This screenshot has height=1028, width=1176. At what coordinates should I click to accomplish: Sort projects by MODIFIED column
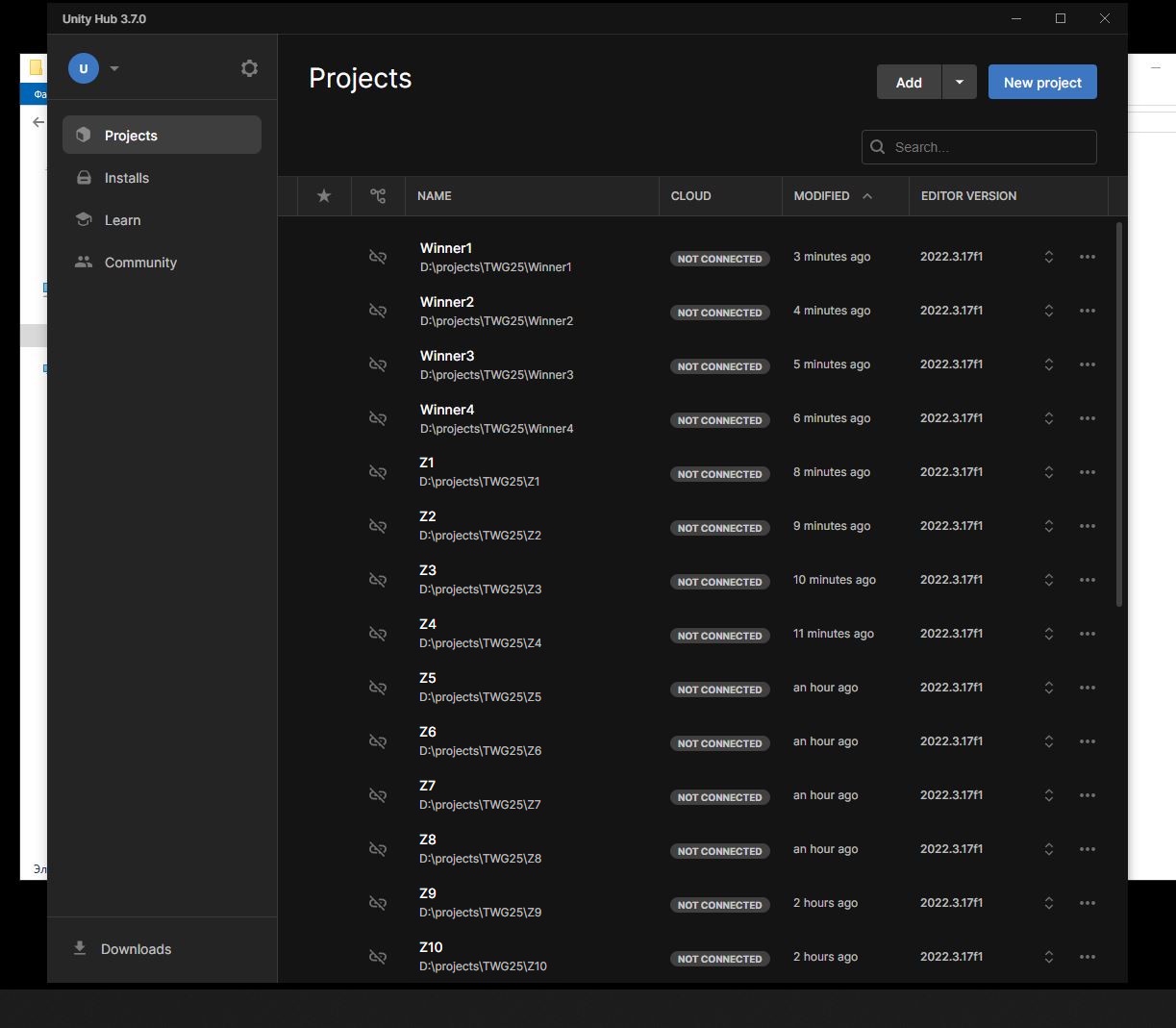pyautogui.click(x=821, y=195)
